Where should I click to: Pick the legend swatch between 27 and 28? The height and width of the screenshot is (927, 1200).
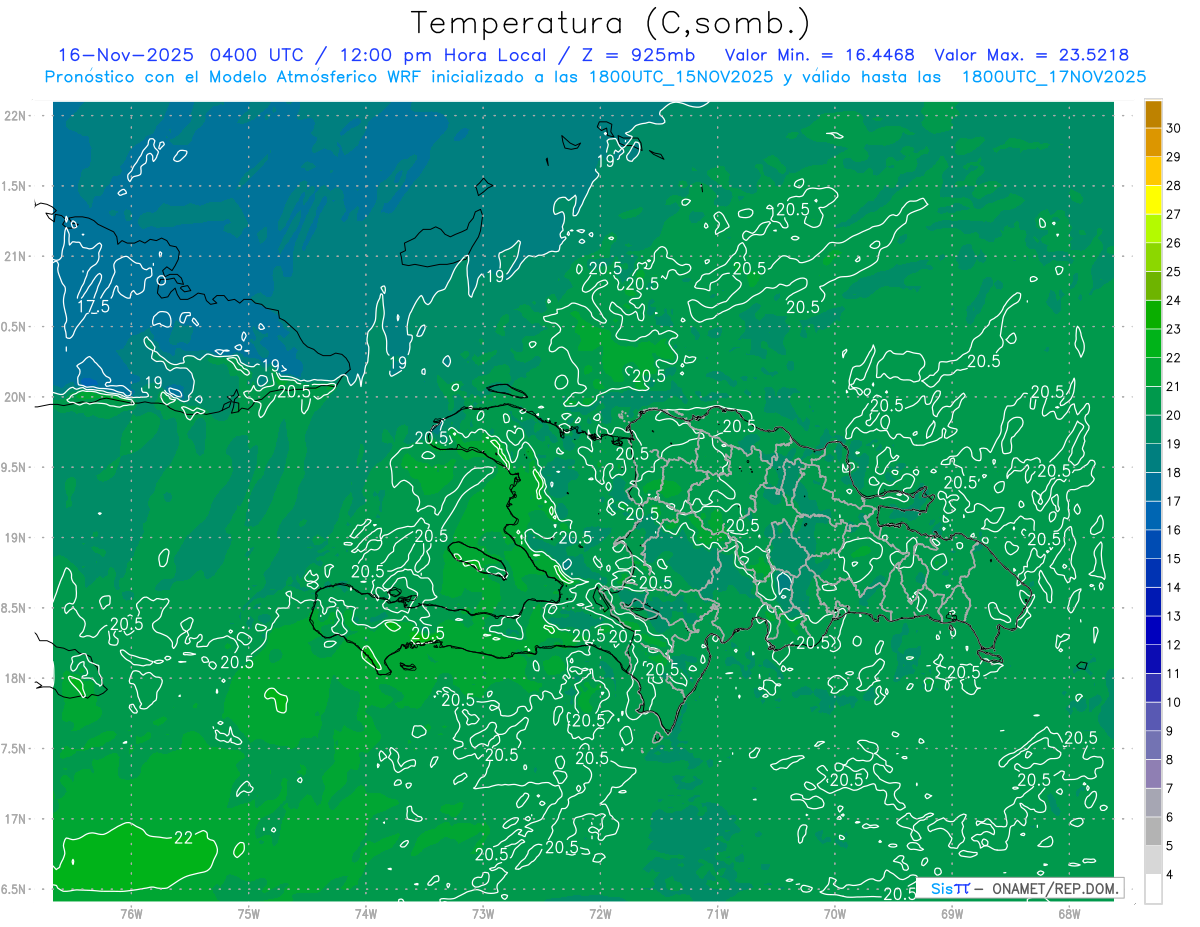click(x=1153, y=200)
